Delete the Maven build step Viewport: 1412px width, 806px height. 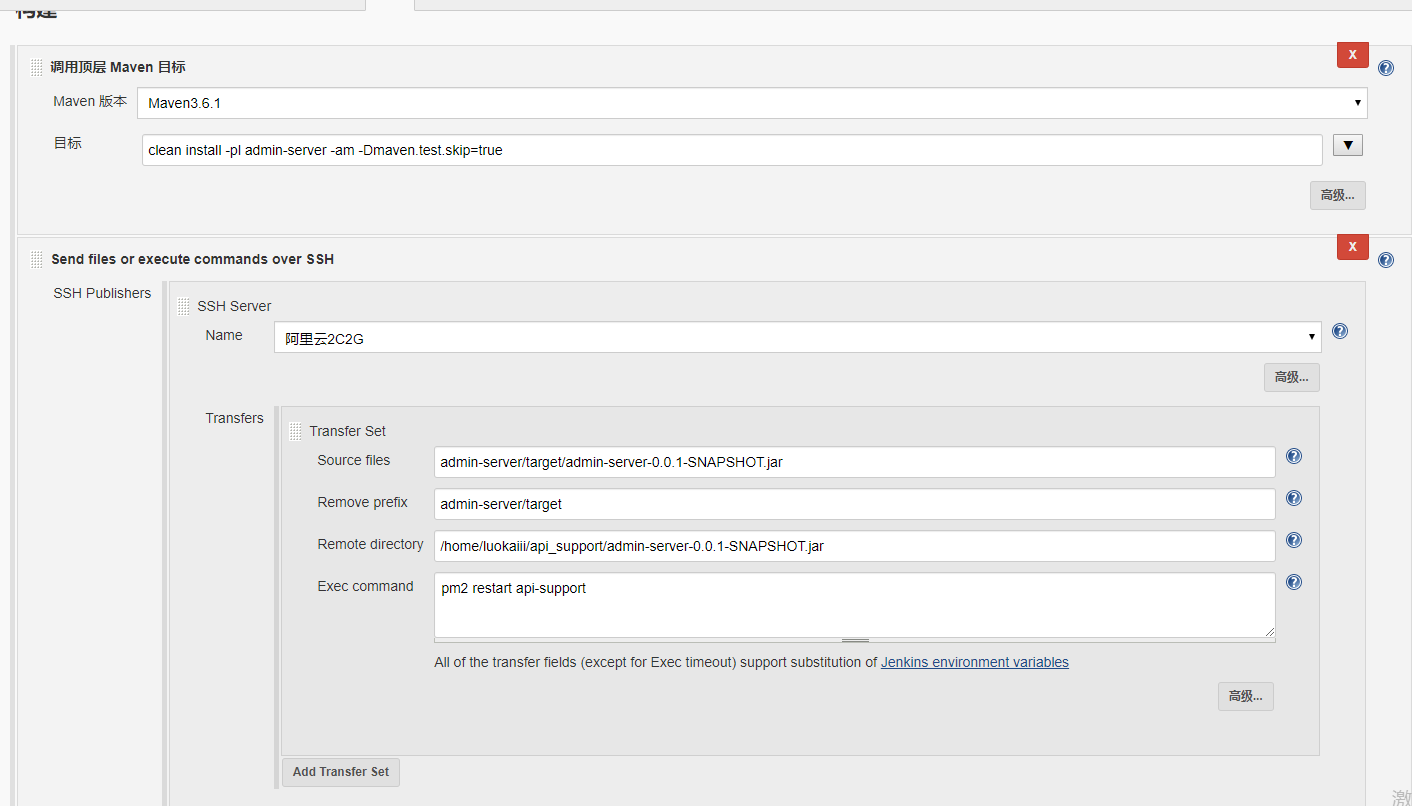coord(1352,55)
